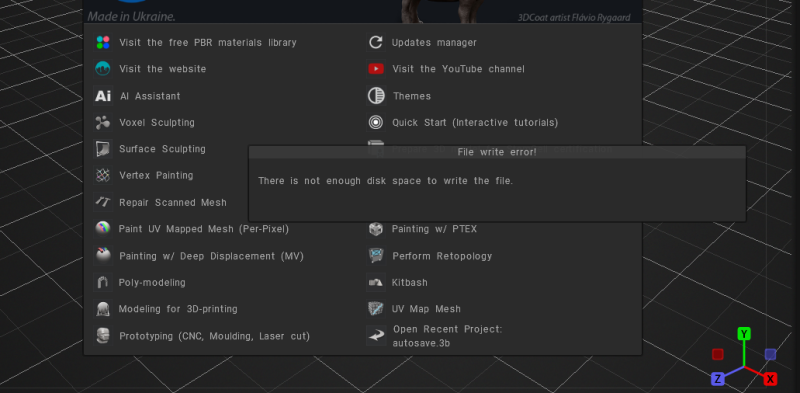Open 'Quick Start (Interactive tutorials)'
Viewport: 800px width, 393px height.
pyautogui.click(x=475, y=122)
